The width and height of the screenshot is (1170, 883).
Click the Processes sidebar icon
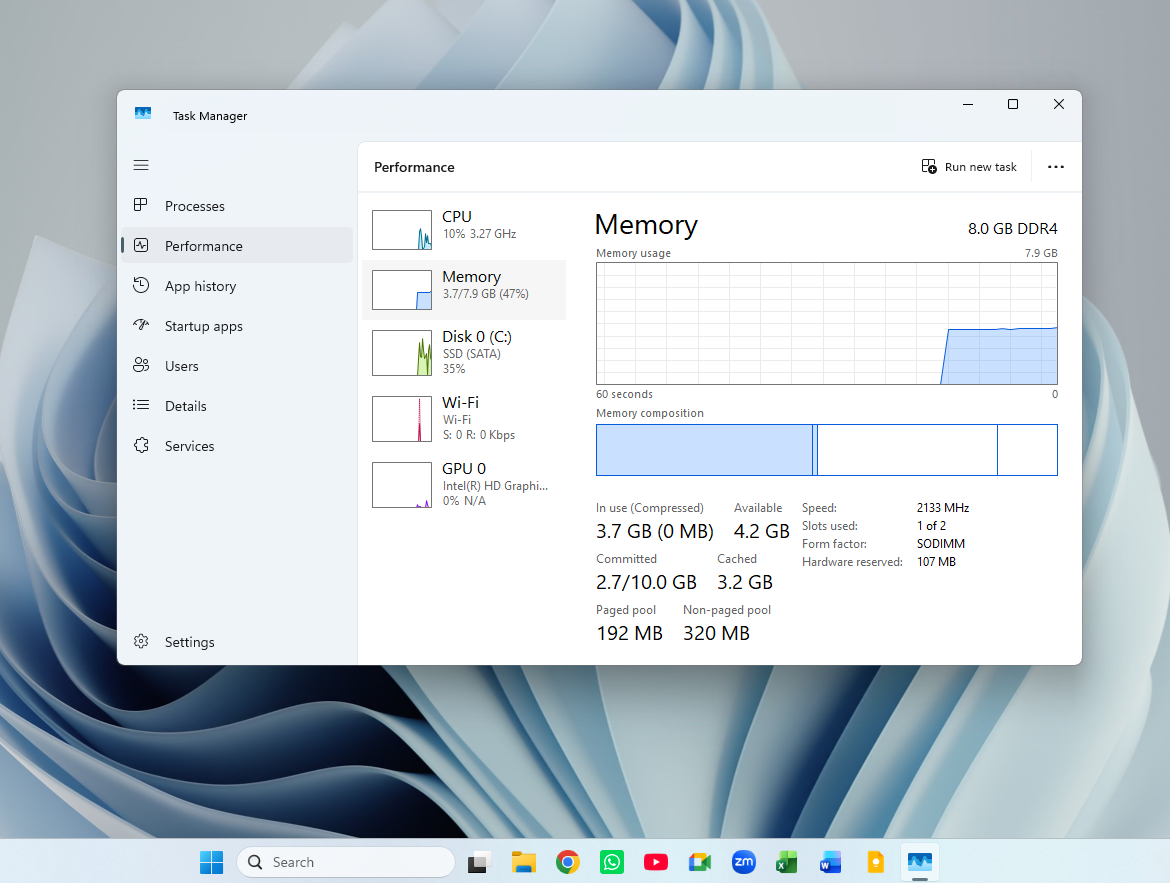pyautogui.click(x=140, y=205)
